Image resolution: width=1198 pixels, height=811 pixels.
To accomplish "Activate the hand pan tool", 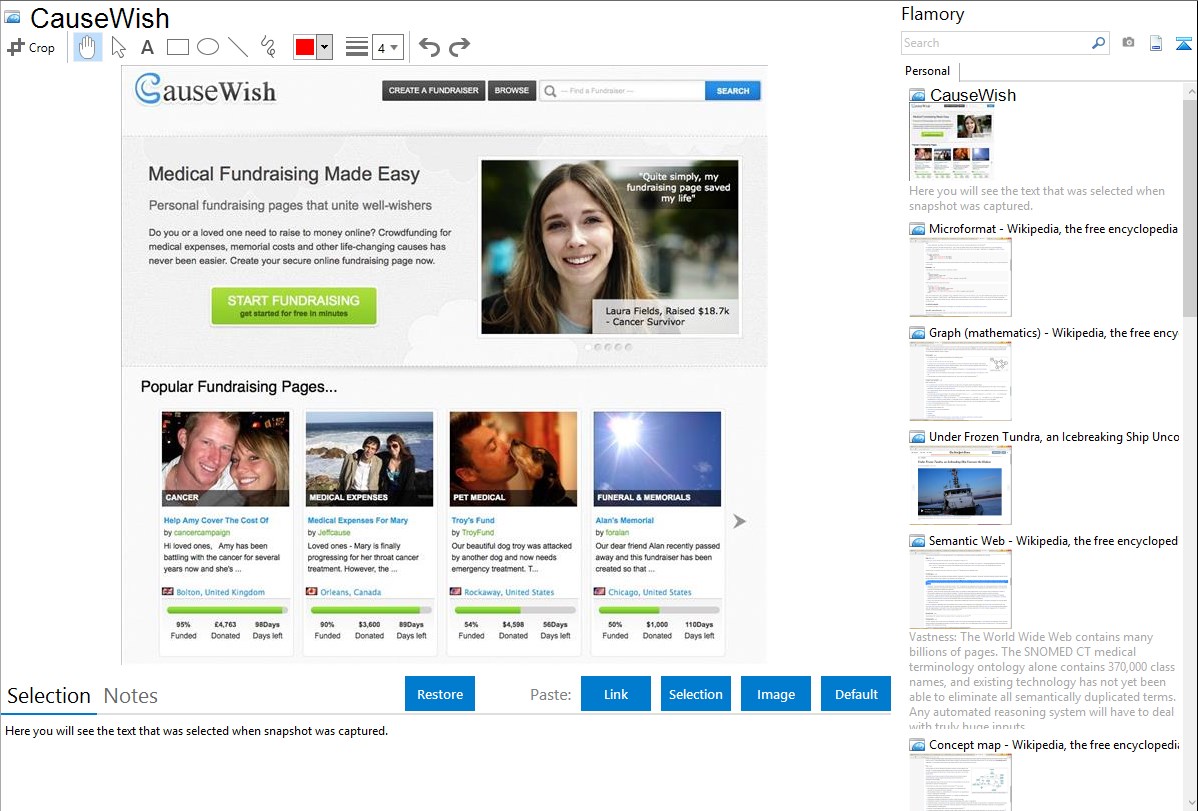I will [x=87, y=47].
